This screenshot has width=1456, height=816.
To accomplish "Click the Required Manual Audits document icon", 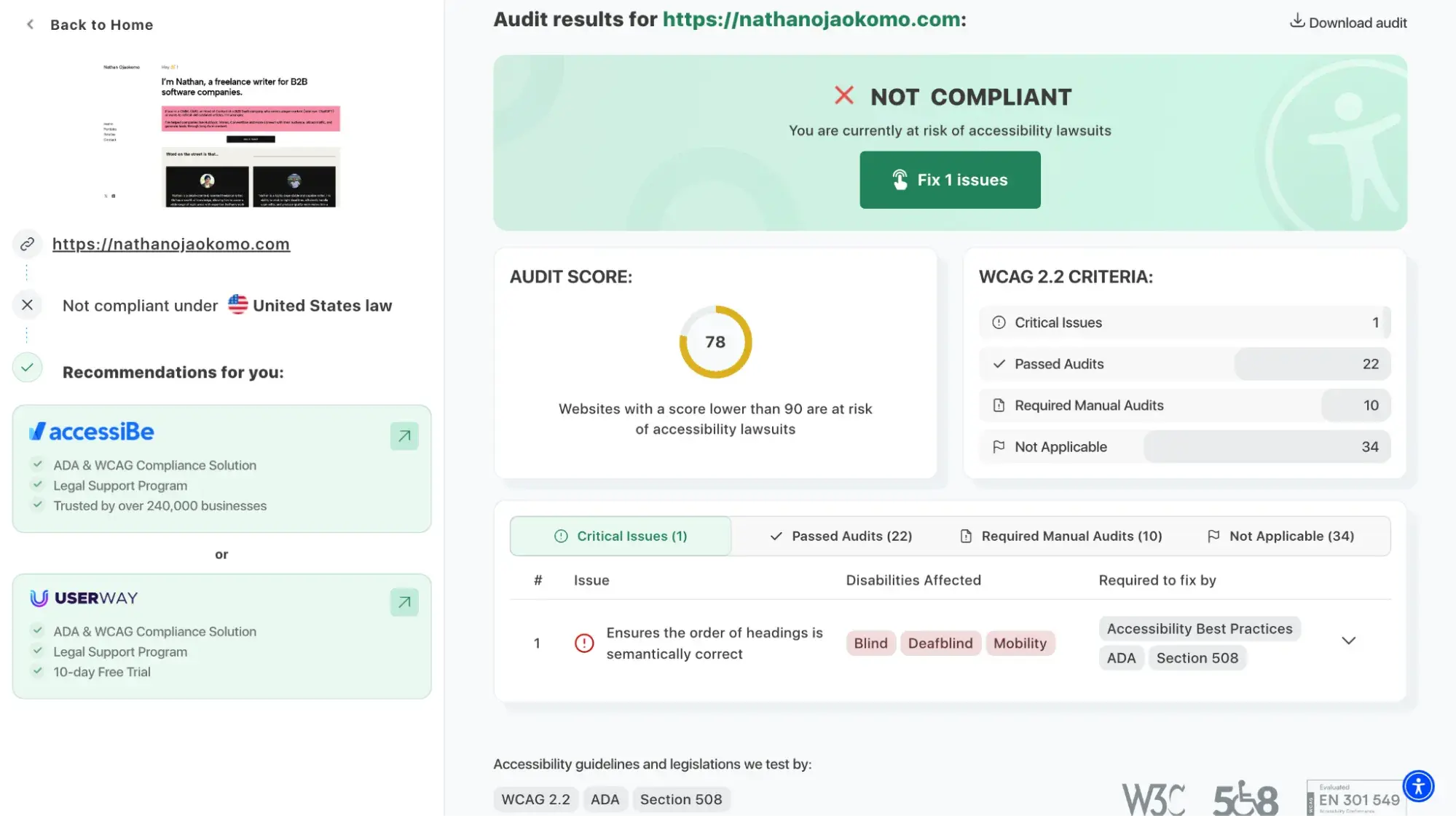I will point(999,405).
